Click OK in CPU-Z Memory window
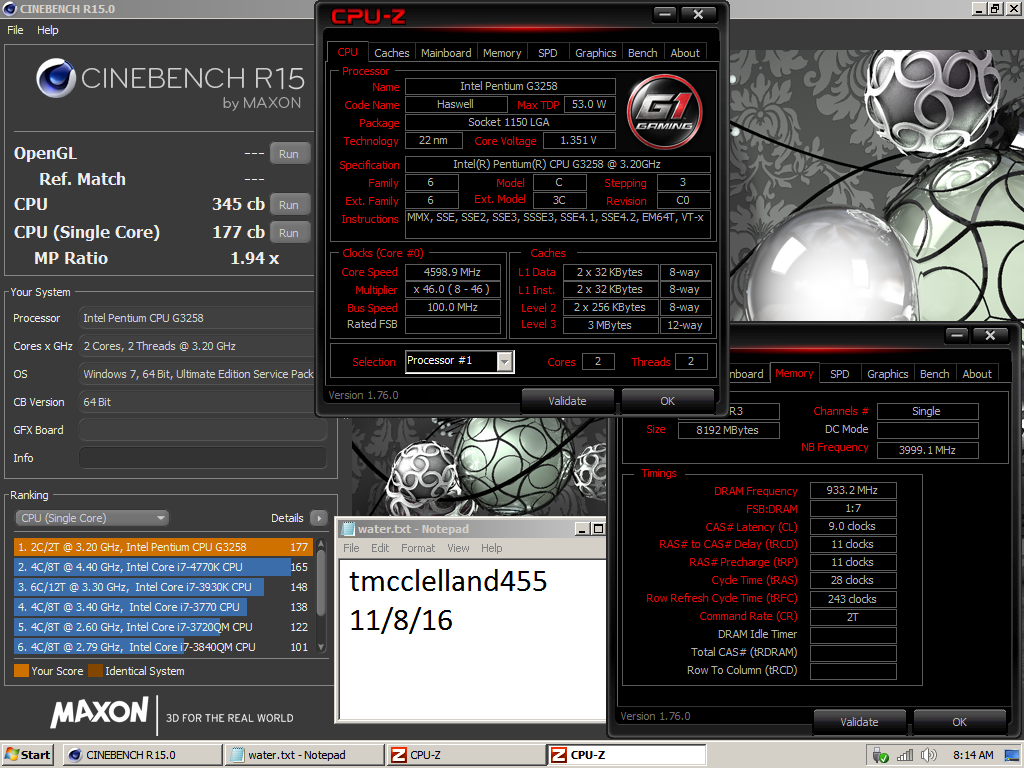The image size is (1024, 768). click(x=959, y=722)
